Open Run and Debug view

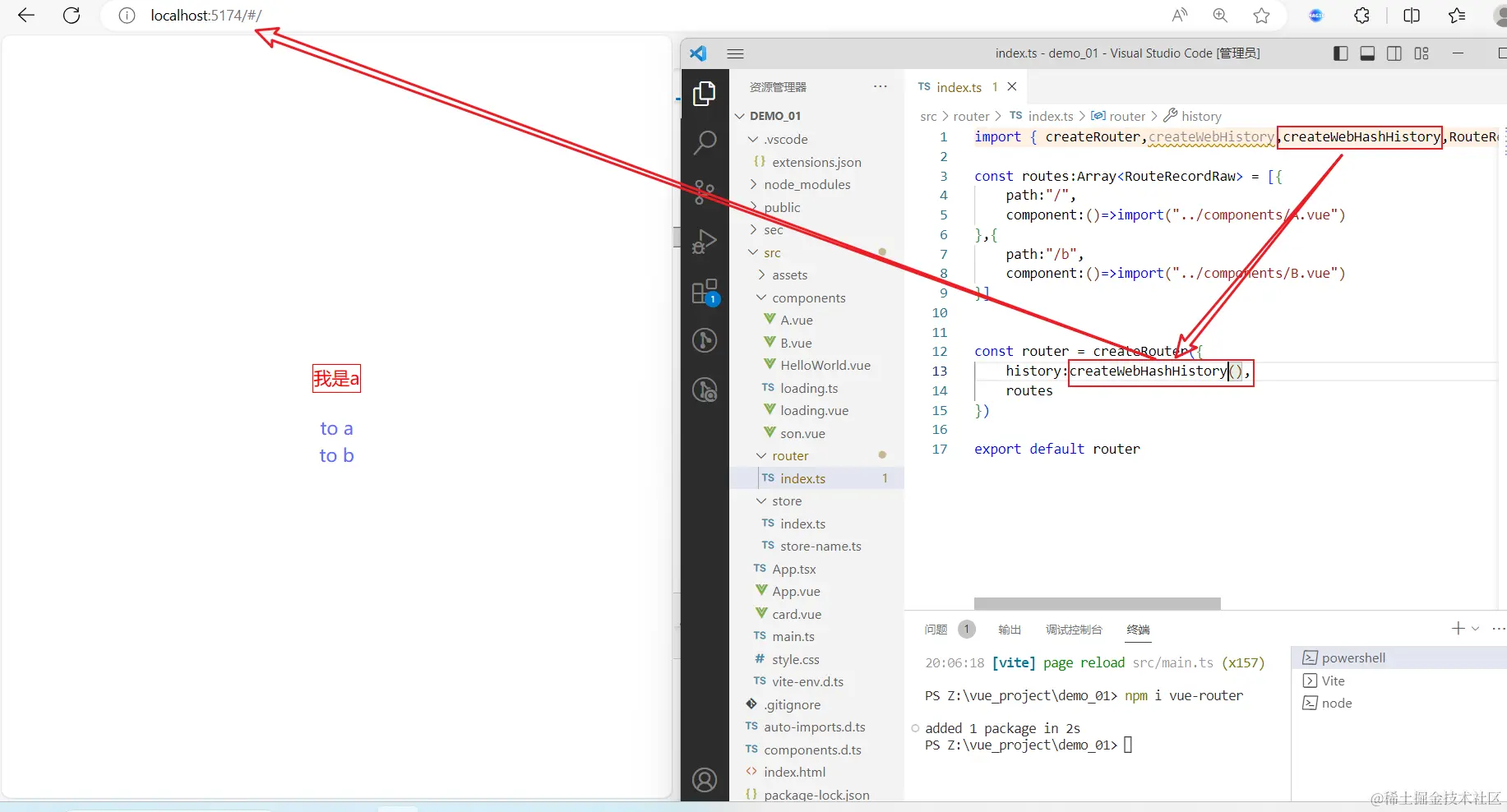pyautogui.click(x=705, y=242)
